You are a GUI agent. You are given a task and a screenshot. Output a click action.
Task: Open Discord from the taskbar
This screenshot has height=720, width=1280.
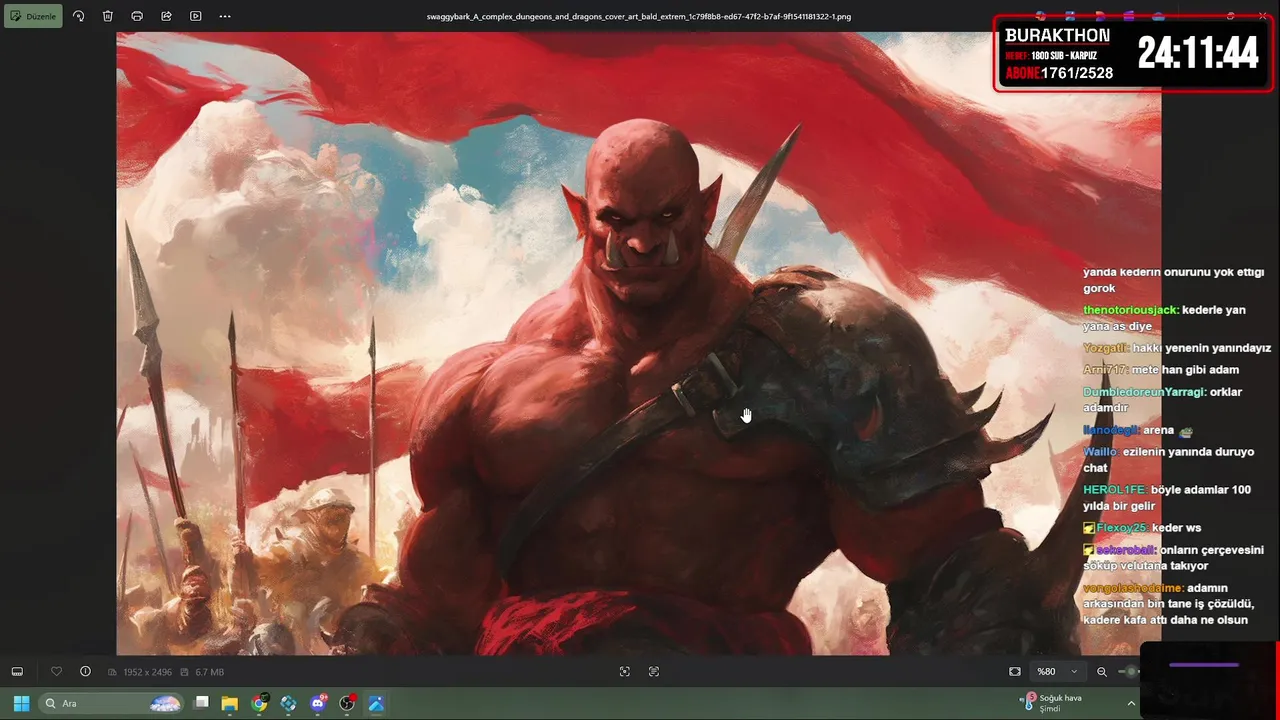tap(319, 703)
